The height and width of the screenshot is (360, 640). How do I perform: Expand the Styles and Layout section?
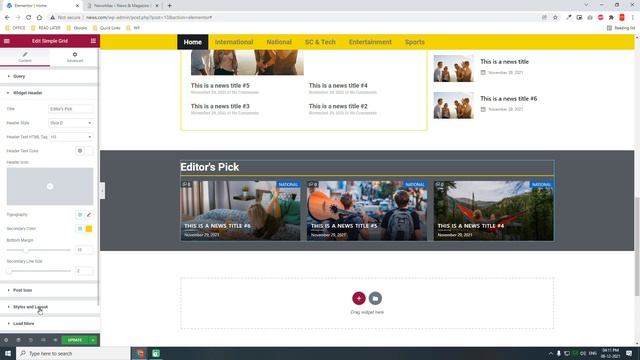tap(49, 307)
